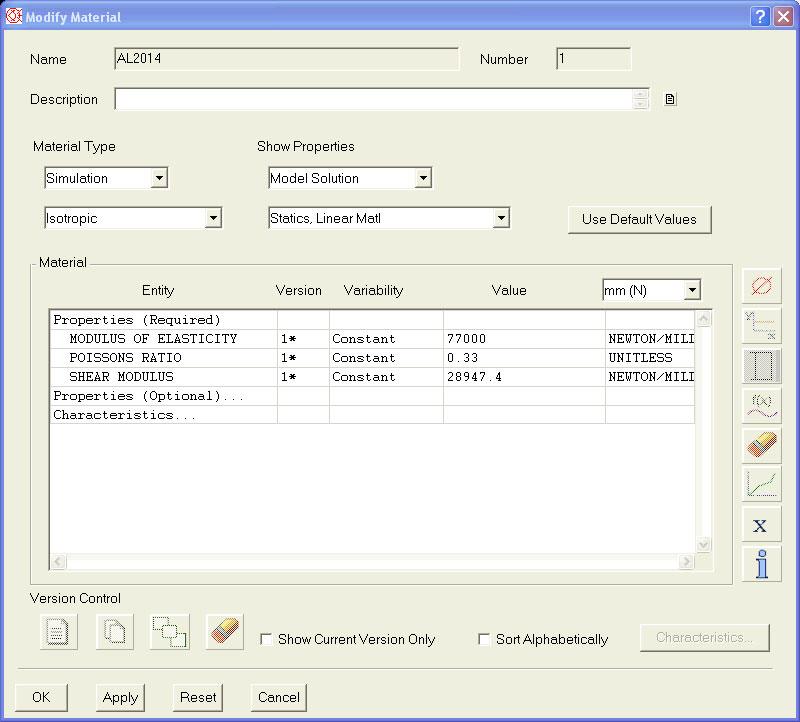Select MODULUS OF ELASTICITY row
The image size is (800, 722).
372,339
